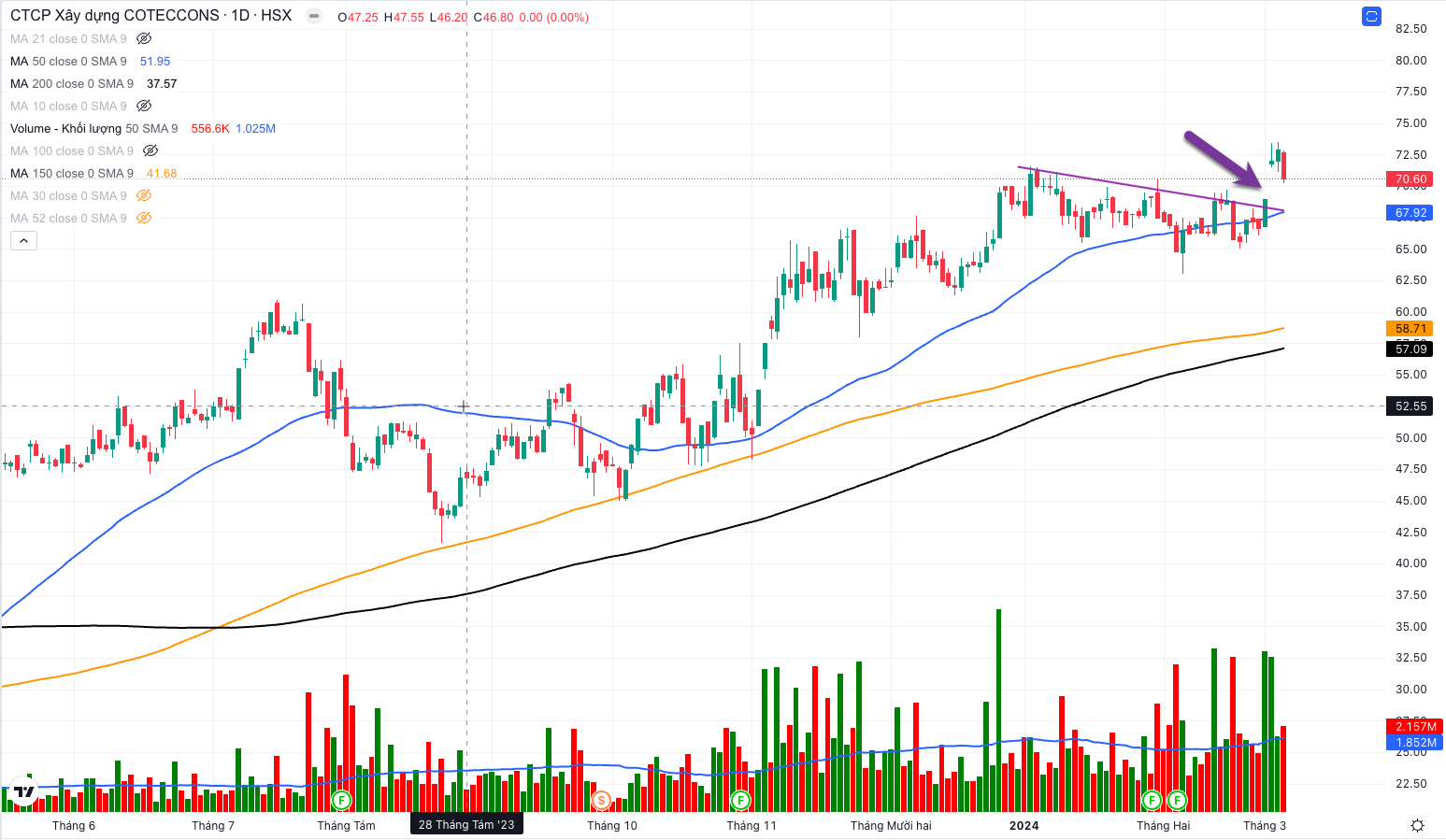This screenshot has width=1446, height=840.
Task: Click the 52.55 crosshair price label
Action: click(x=1410, y=406)
